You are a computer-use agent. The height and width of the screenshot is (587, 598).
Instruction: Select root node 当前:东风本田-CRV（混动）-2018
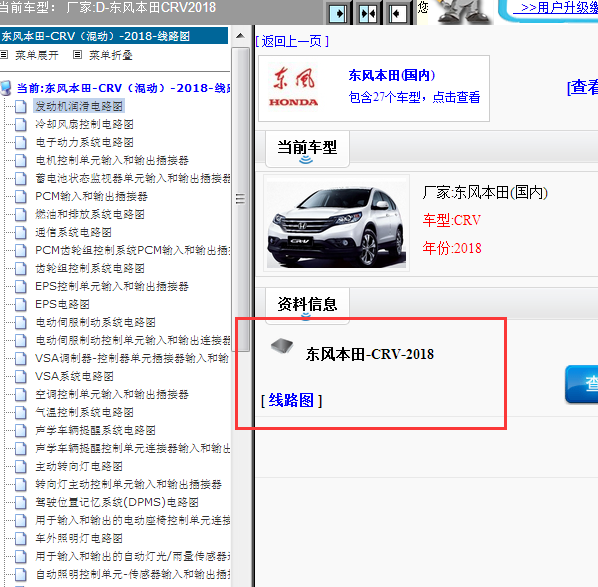[x=124, y=88]
